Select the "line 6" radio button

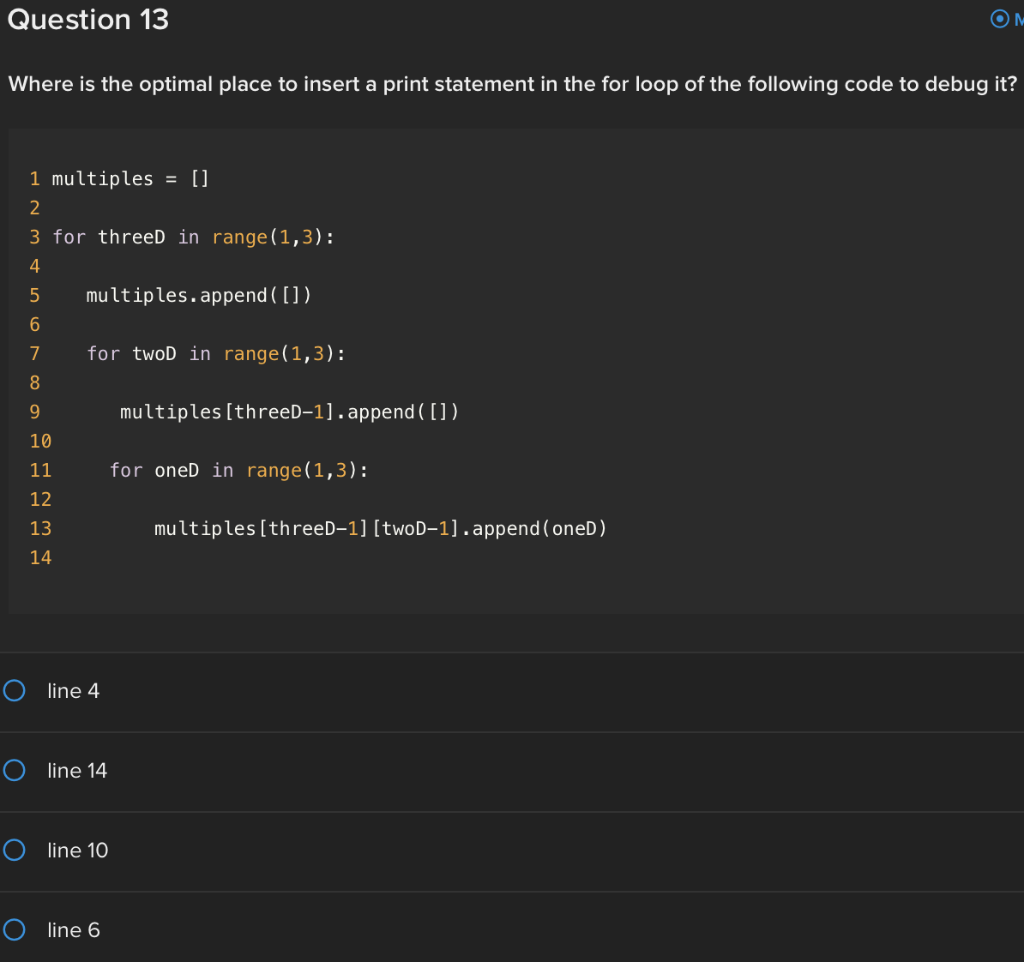pos(14,930)
